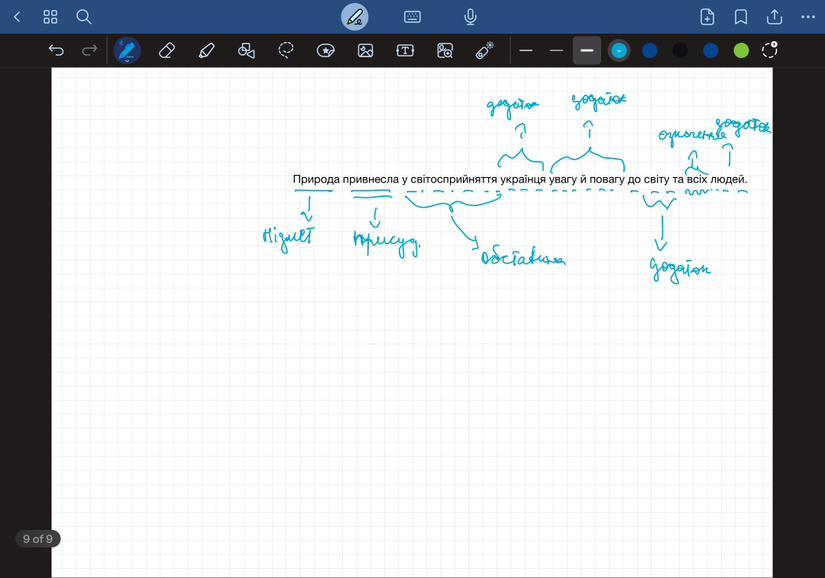
Task: Pick the blue swatch next to green
Action: coord(710,50)
